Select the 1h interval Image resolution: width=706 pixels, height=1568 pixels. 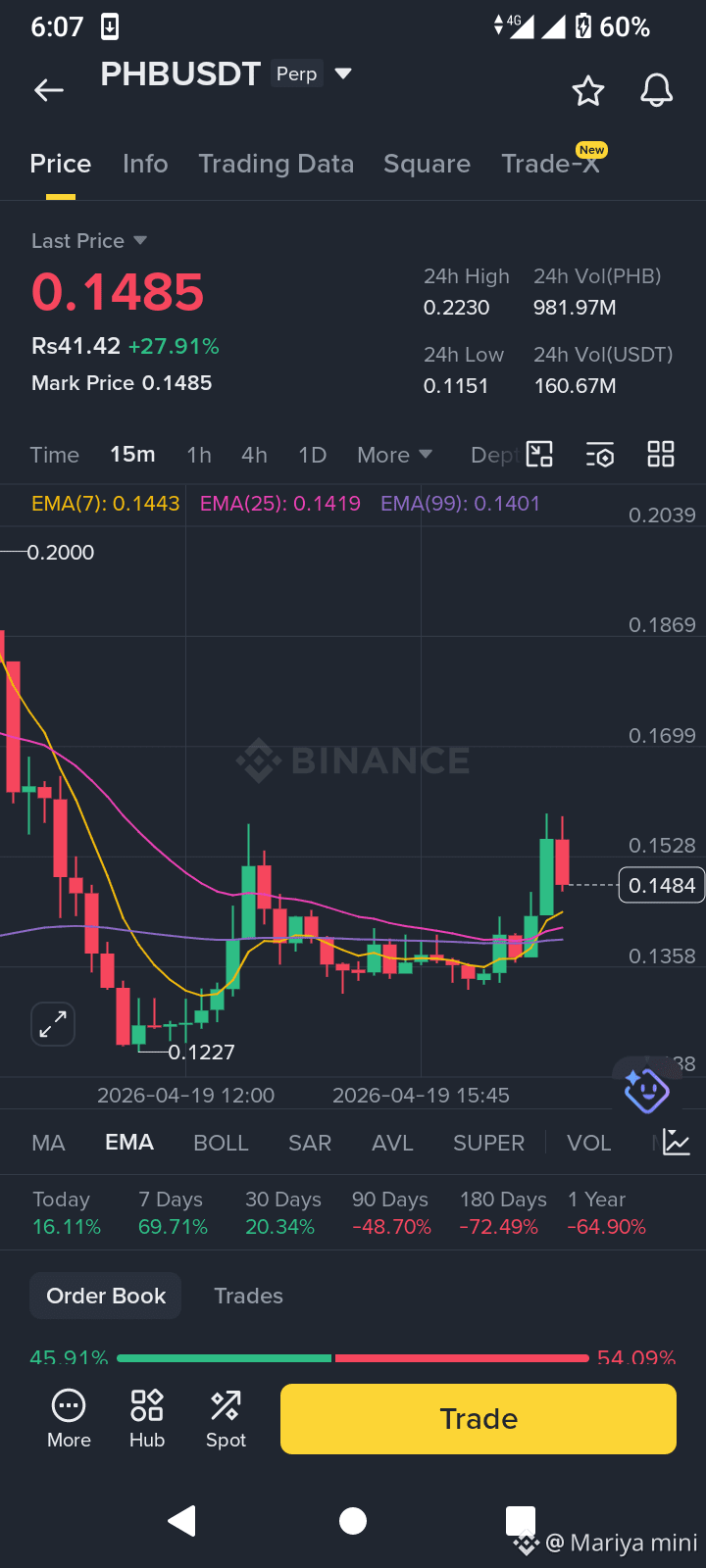pos(199,455)
